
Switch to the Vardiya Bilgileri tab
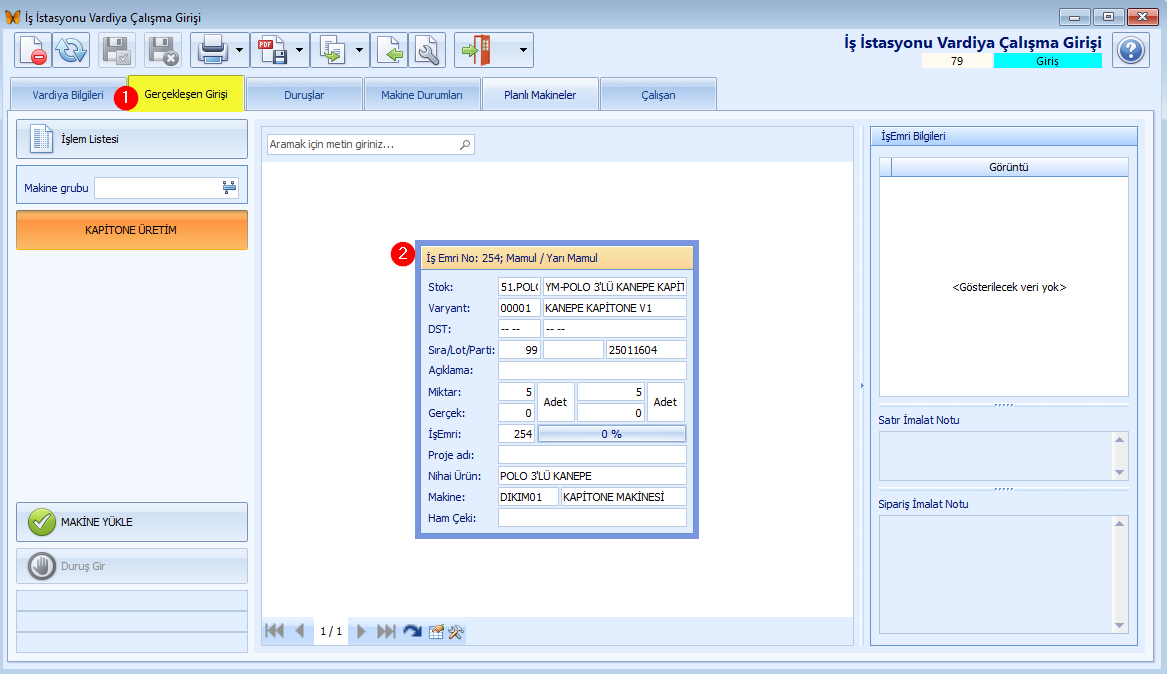(x=68, y=95)
